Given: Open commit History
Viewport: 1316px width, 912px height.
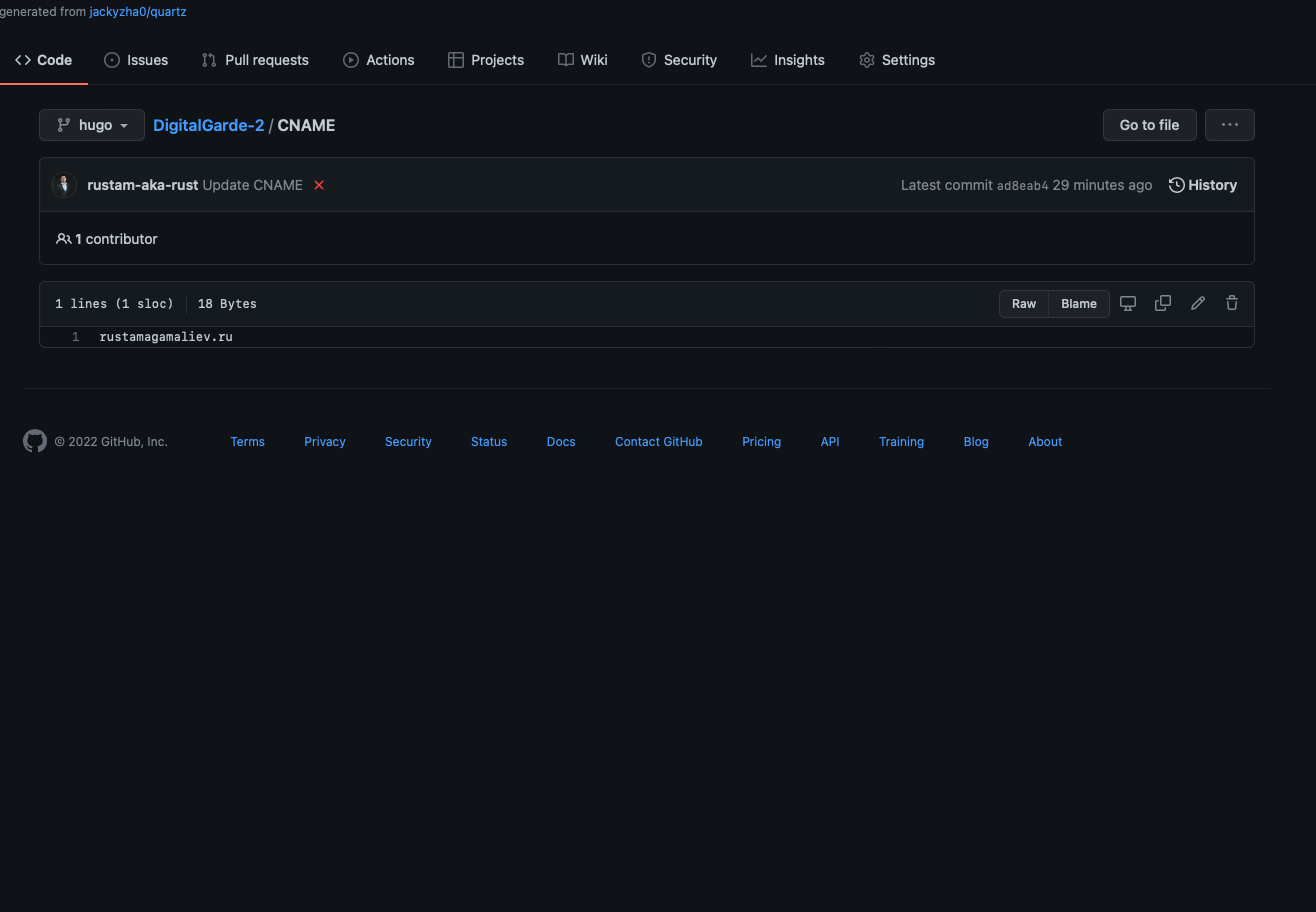Looking at the screenshot, I should point(1203,185).
